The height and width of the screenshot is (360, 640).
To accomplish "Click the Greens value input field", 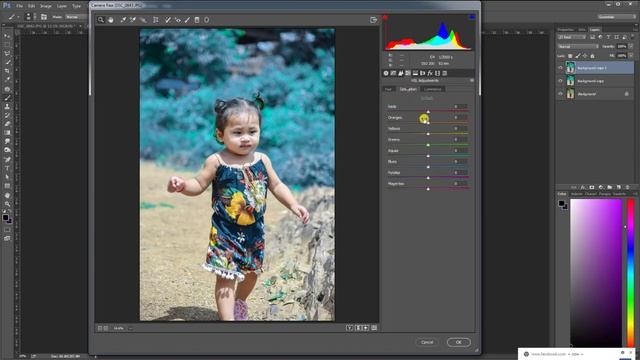I will click(x=461, y=140).
